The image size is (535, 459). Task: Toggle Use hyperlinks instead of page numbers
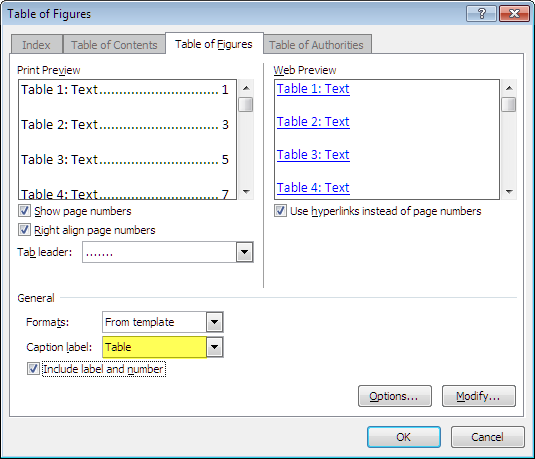pyautogui.click(x=280, y=211)
